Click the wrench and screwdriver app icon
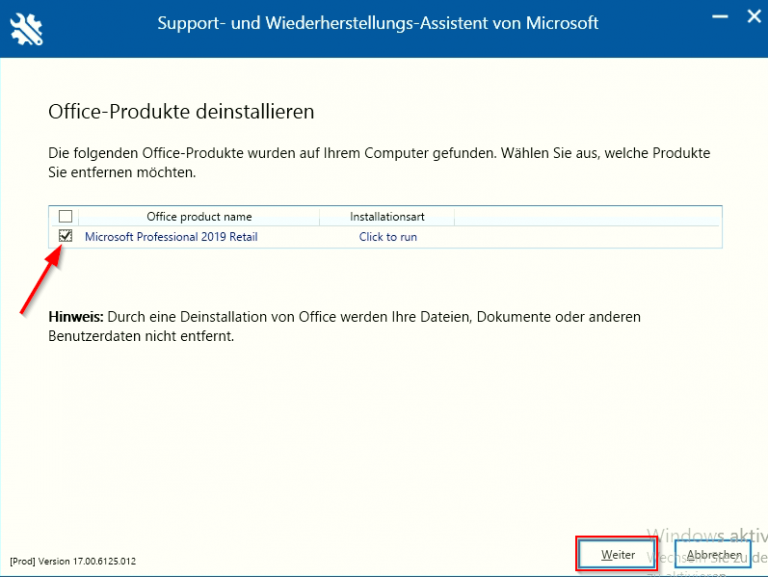768x577 pixels. [x=26, y=27]
